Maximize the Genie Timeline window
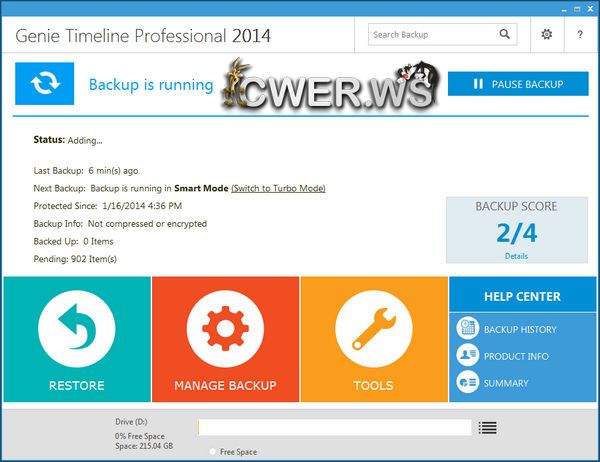Screen dimensions: 600x462 [x=577, y=9]
